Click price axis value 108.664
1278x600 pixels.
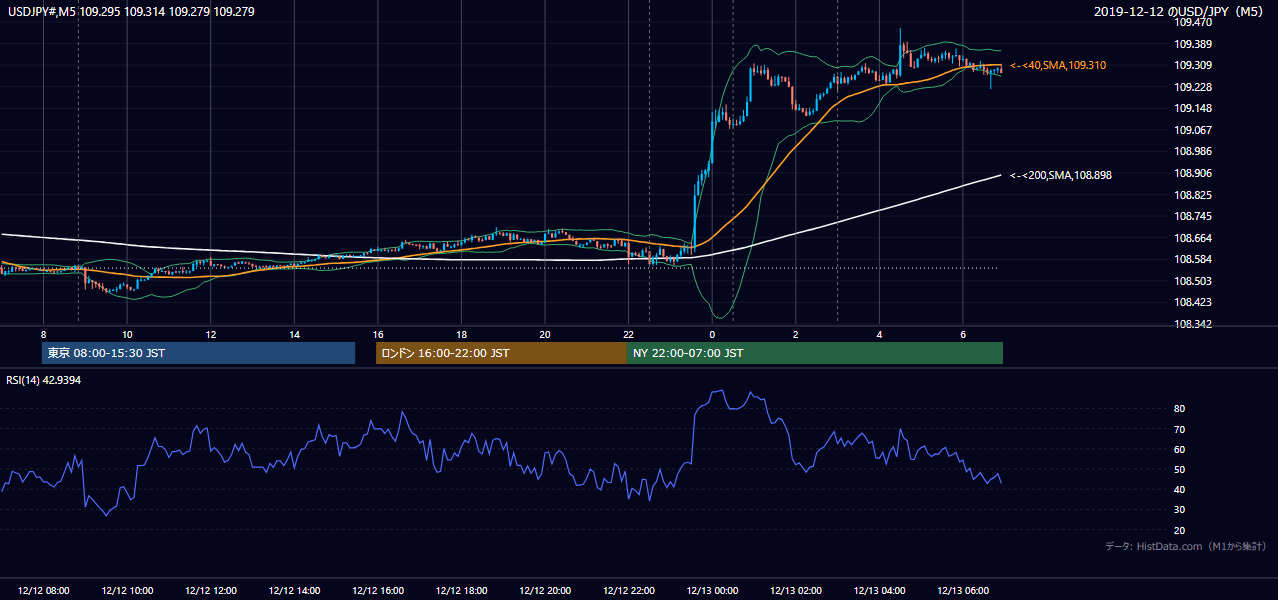point(1193,238)
